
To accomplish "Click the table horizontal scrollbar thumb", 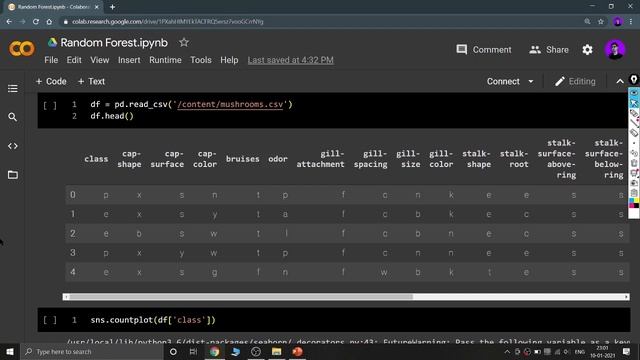I will 241,297.
